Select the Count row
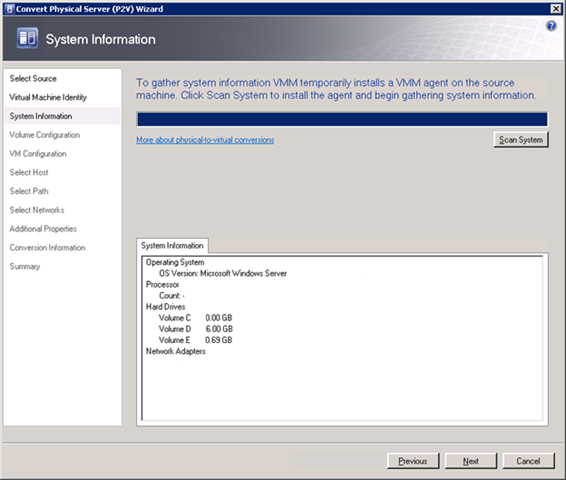 (172, 296)
